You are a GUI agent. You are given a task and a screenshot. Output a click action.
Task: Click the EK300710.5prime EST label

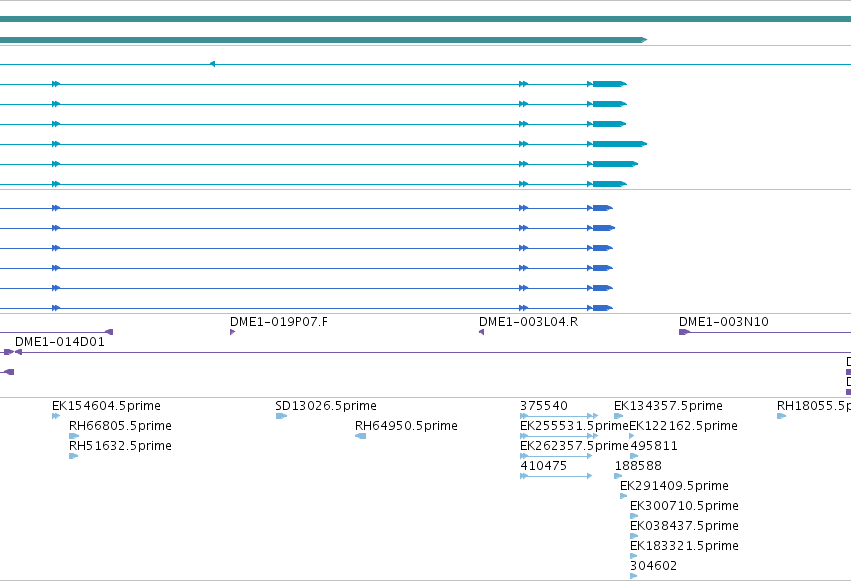click(x=684, y=506)
